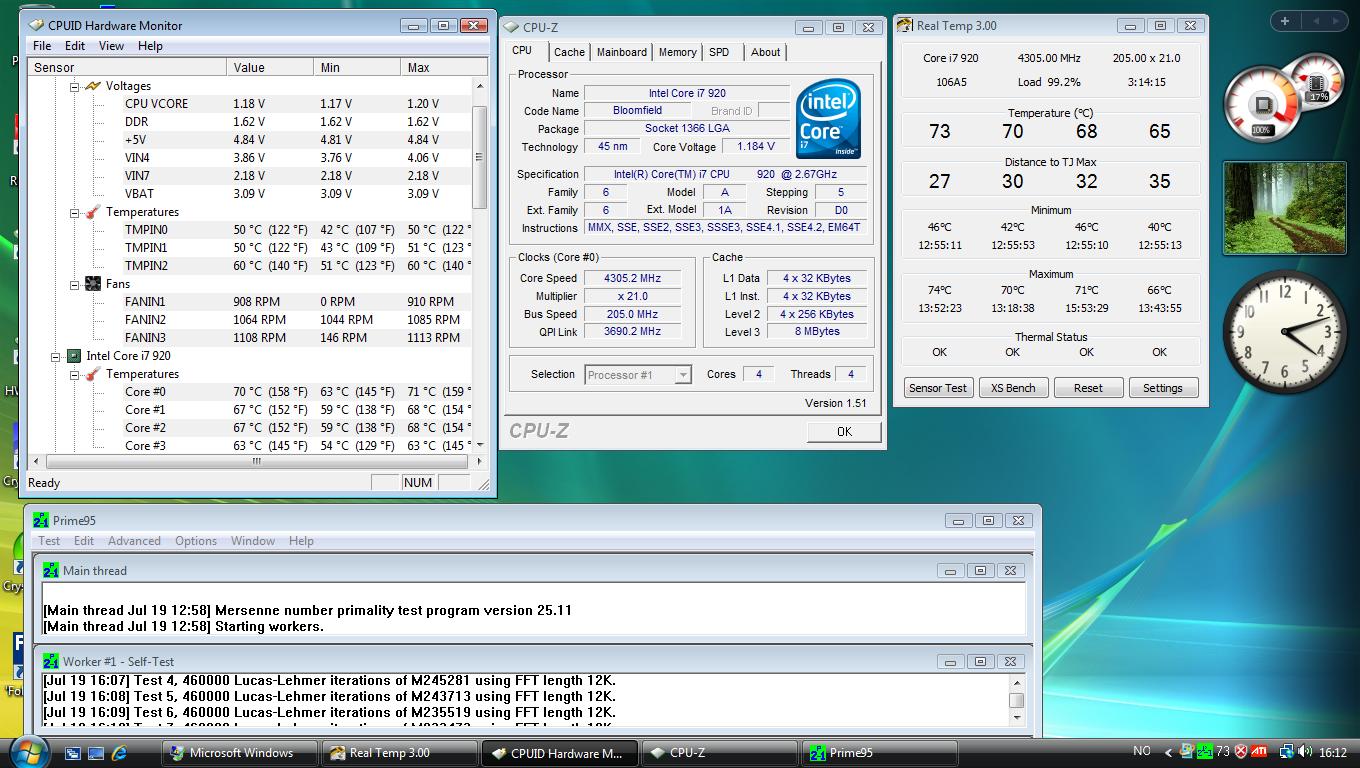Open the Windows Start orb

click(28, 751)
